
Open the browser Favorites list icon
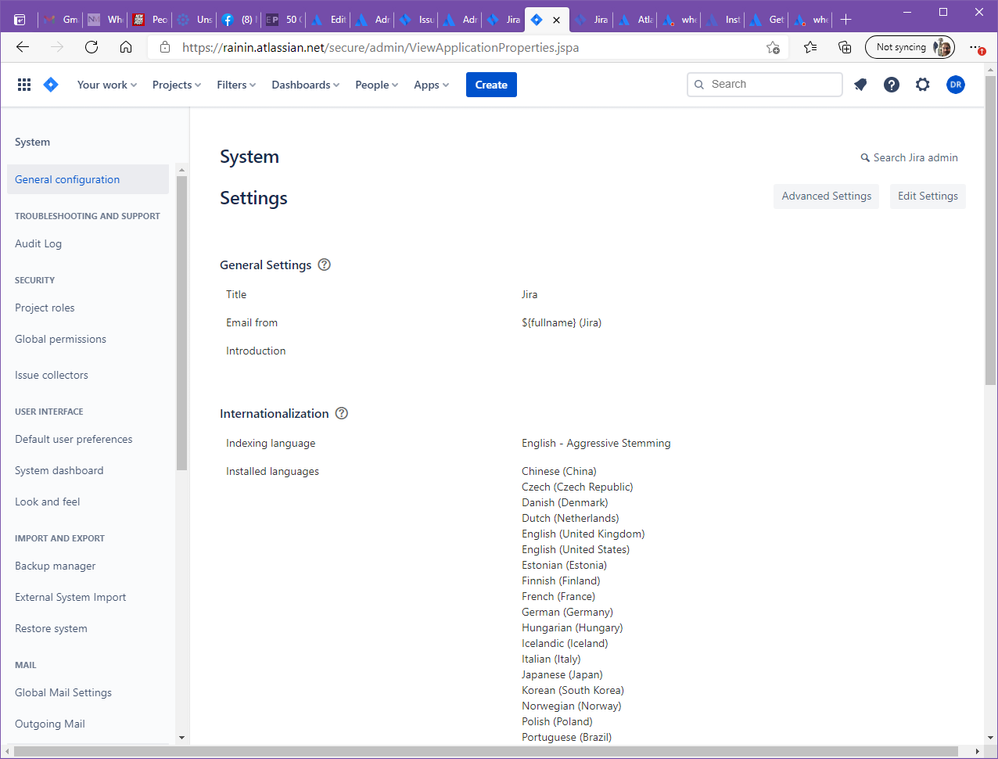click(810, 47)
